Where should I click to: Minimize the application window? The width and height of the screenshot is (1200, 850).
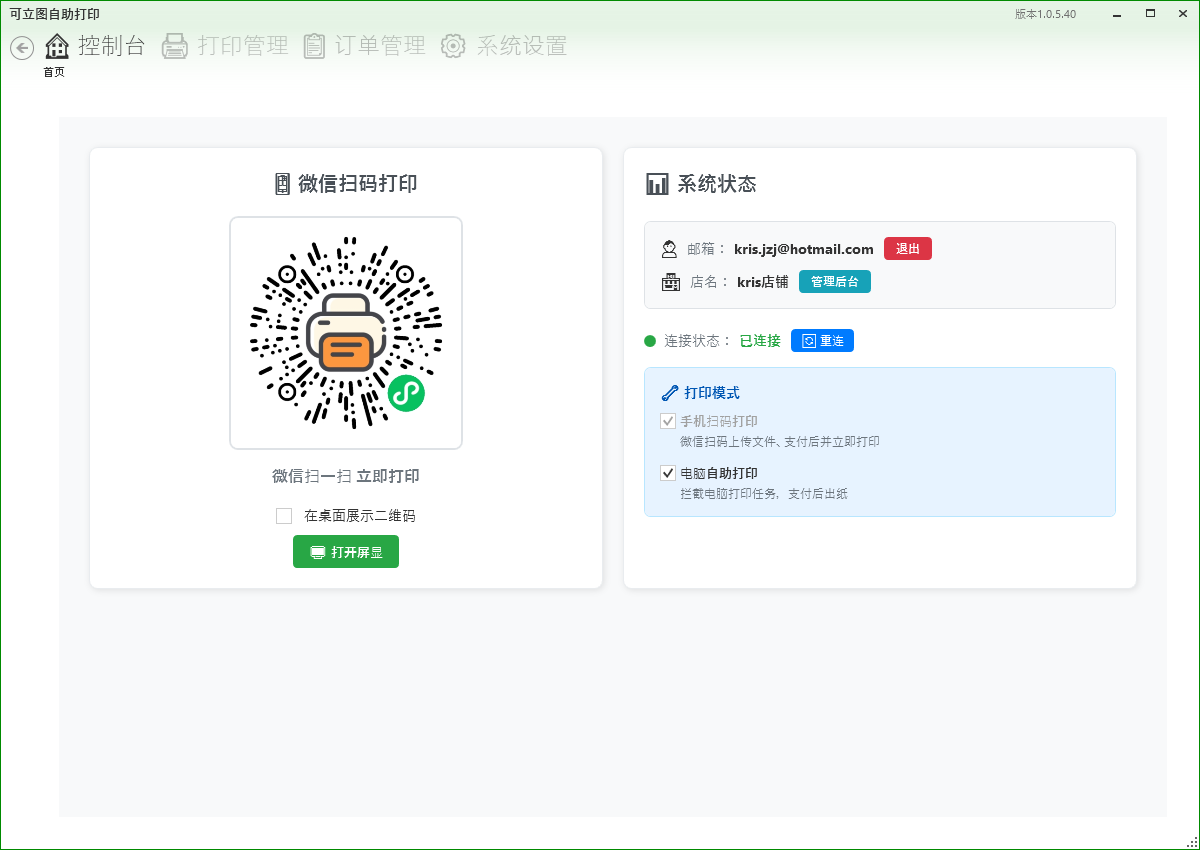coord(1115,13)
